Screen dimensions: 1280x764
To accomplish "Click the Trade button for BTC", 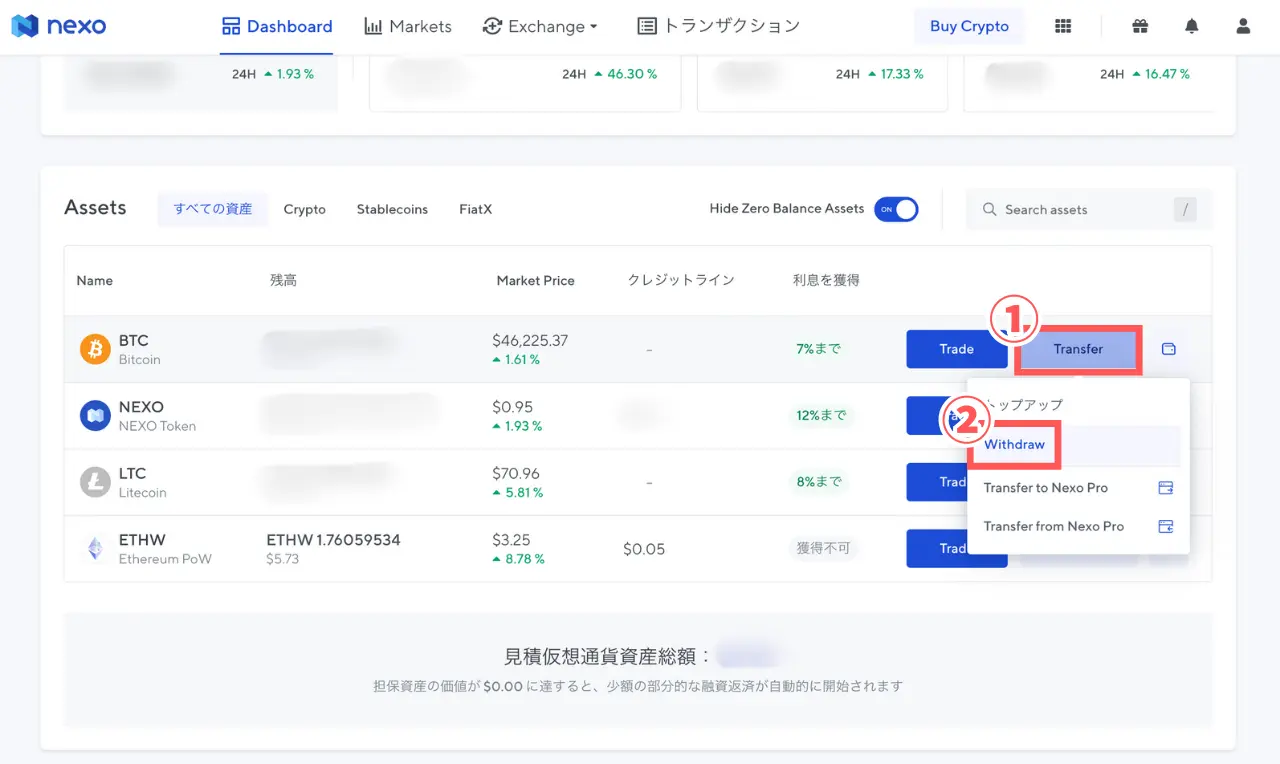I will pyautogui.click(x=957, y=349).
